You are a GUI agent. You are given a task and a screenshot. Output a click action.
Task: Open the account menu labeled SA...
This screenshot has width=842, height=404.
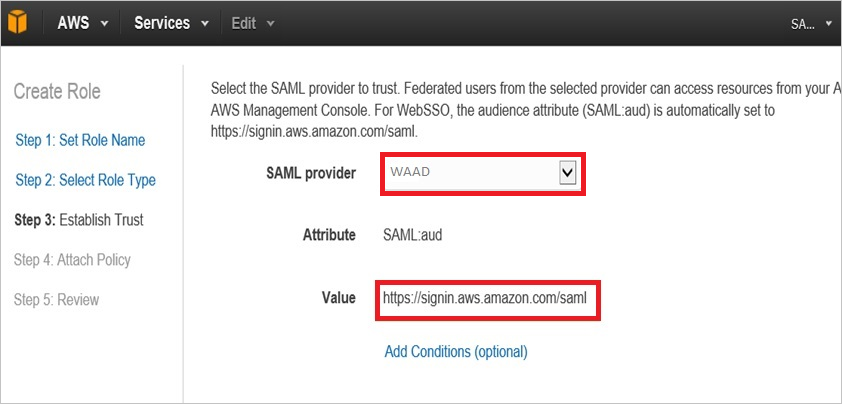click(809, 23)
